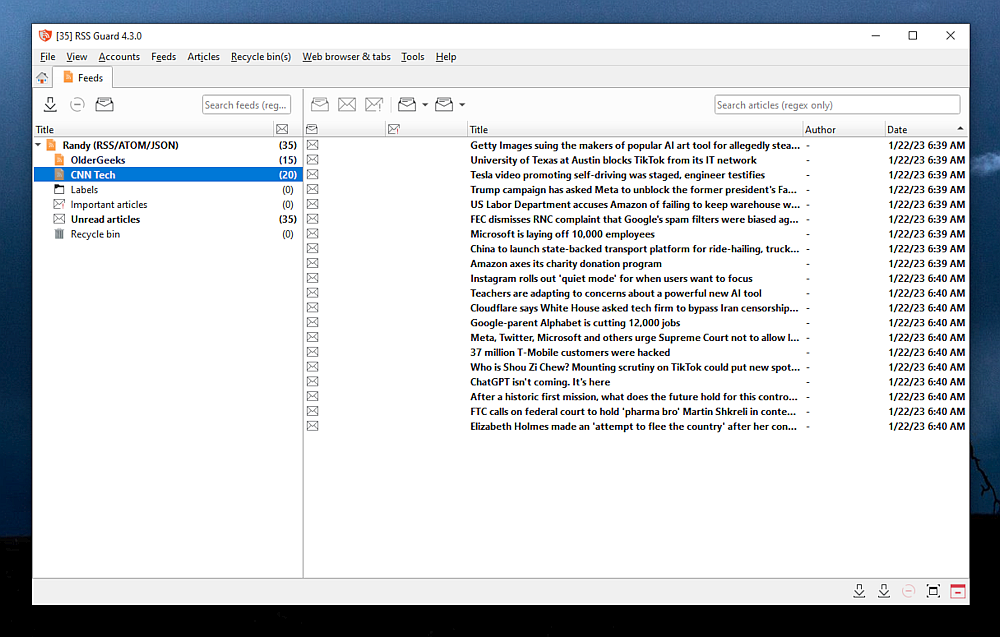Select 'Trump campaign has asked Meta' article

(636, 189)
